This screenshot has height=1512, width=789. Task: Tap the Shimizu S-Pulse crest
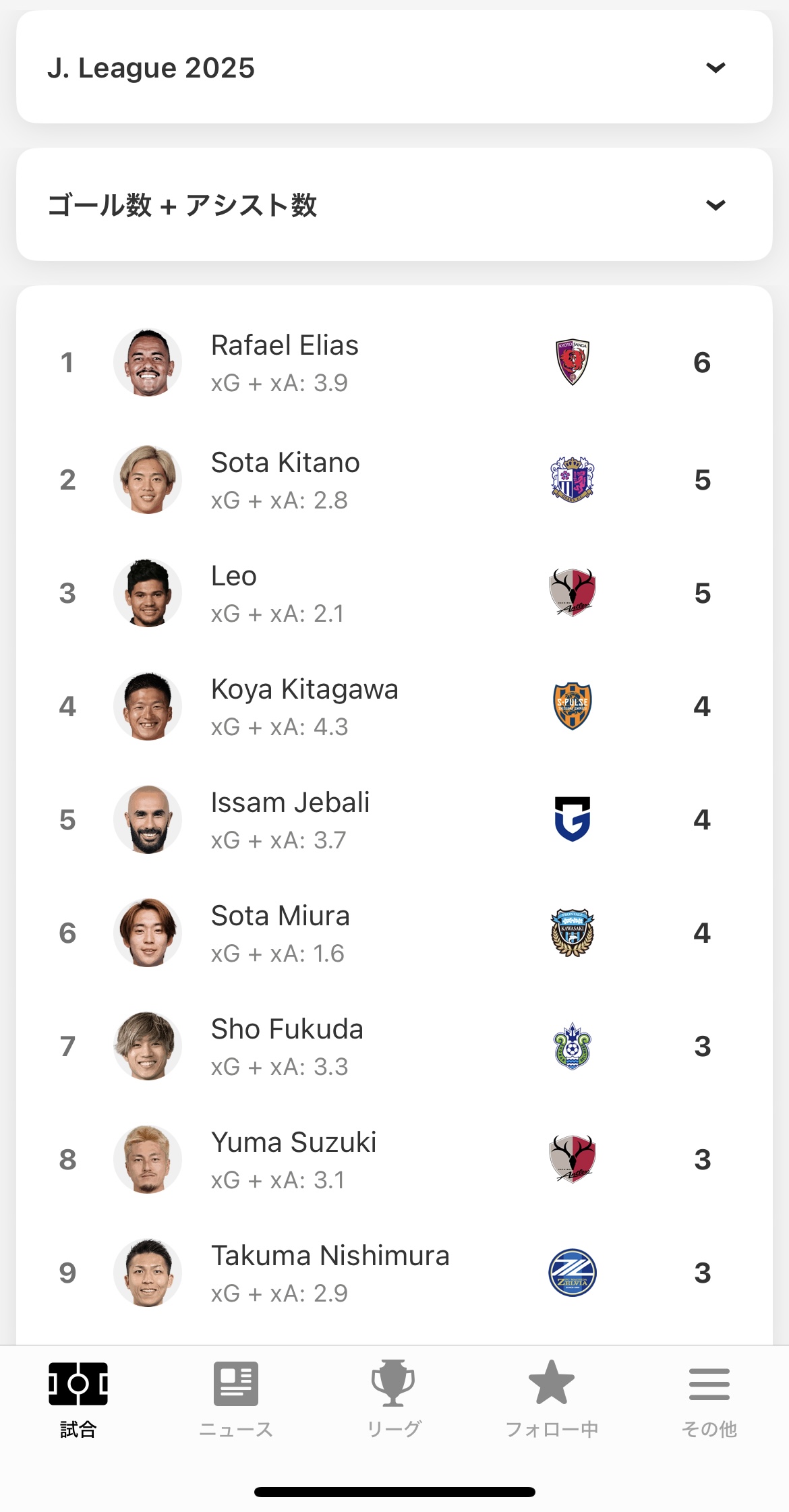click(x=573, y=705)
